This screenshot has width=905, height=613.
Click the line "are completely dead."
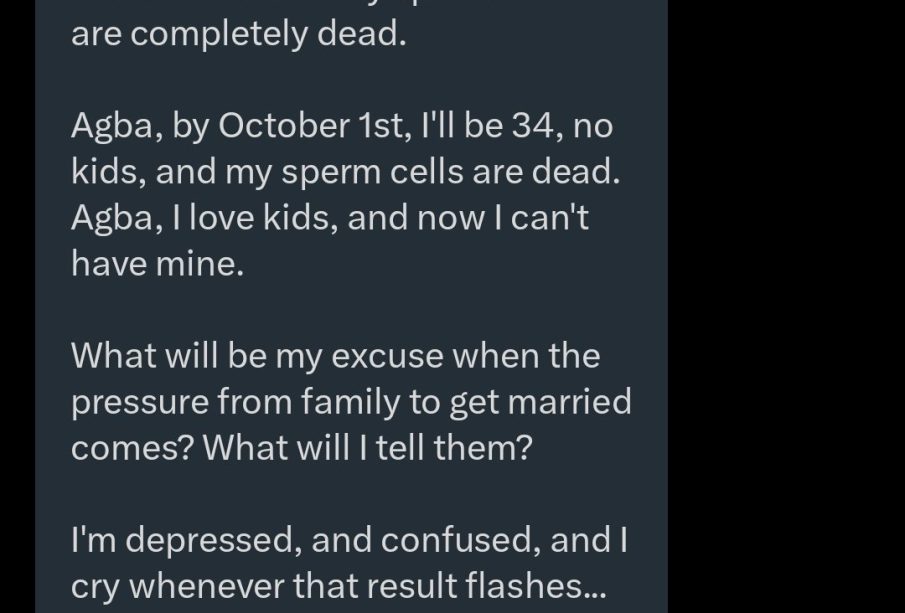pyautogui.click(x=239, y=33)
